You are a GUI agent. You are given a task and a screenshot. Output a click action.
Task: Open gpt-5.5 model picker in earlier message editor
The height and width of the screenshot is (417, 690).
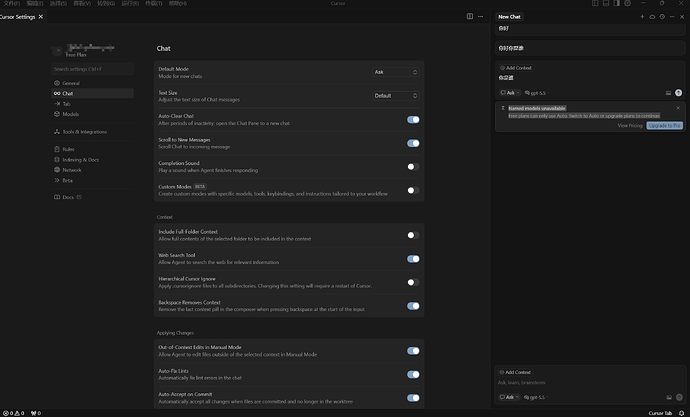pyautogui.click(x=536, y=93)
